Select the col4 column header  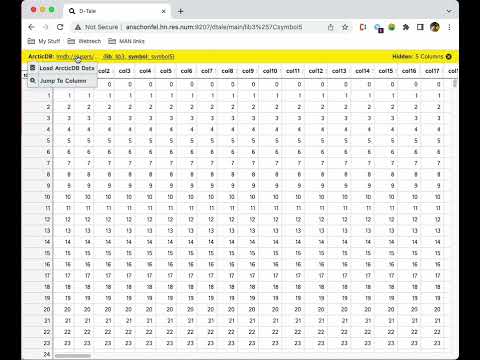145,71
